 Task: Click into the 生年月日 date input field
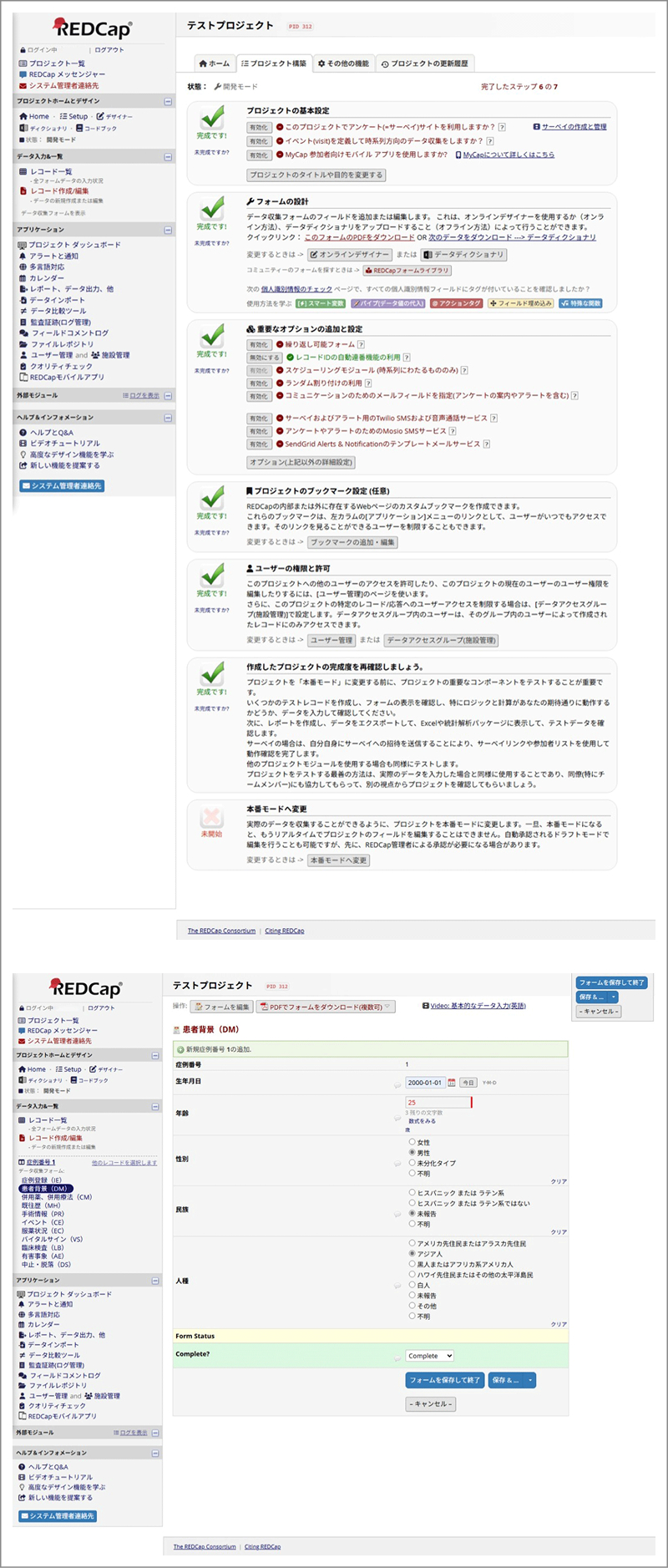tap(425, 1083)
